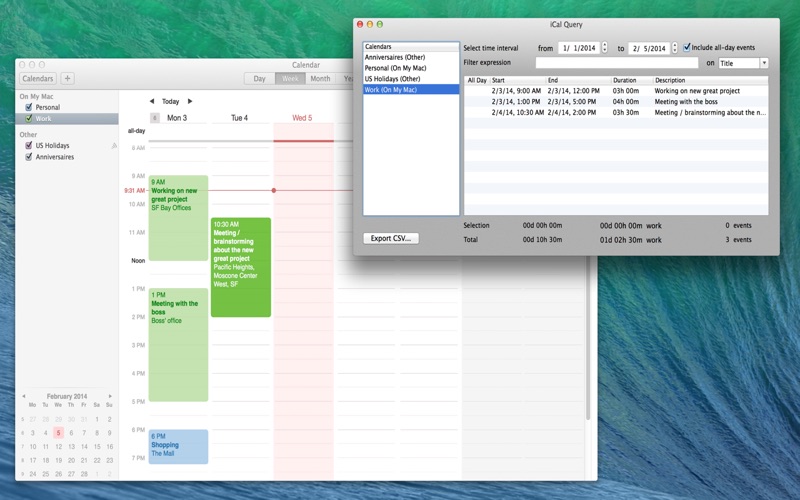Click the Calendar window scrollbar

[588, 337]
